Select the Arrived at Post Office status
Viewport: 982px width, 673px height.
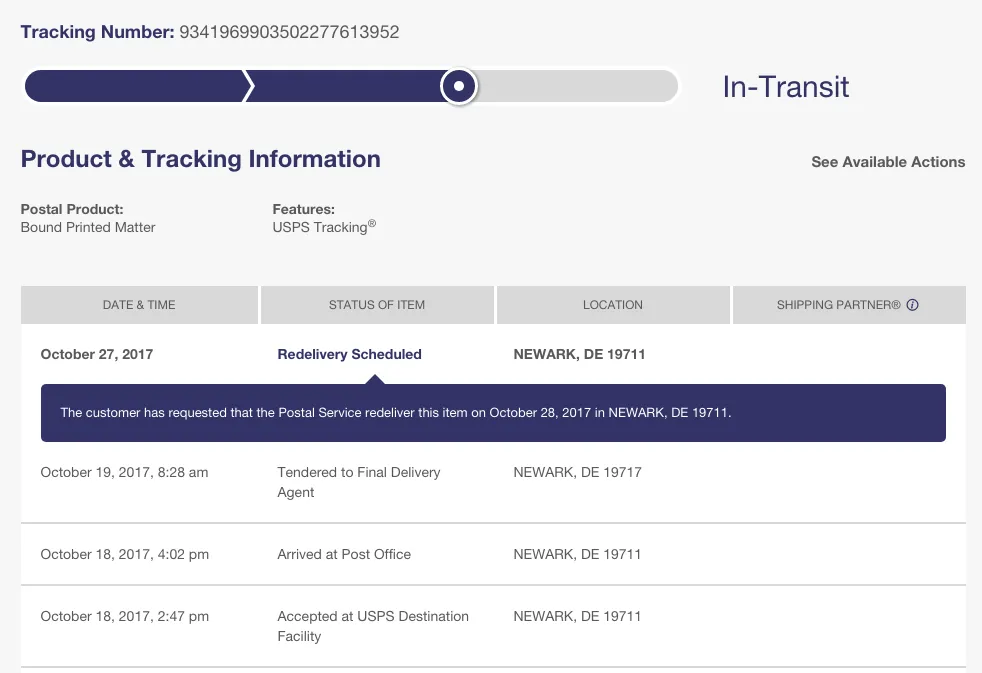click(344, 554)
